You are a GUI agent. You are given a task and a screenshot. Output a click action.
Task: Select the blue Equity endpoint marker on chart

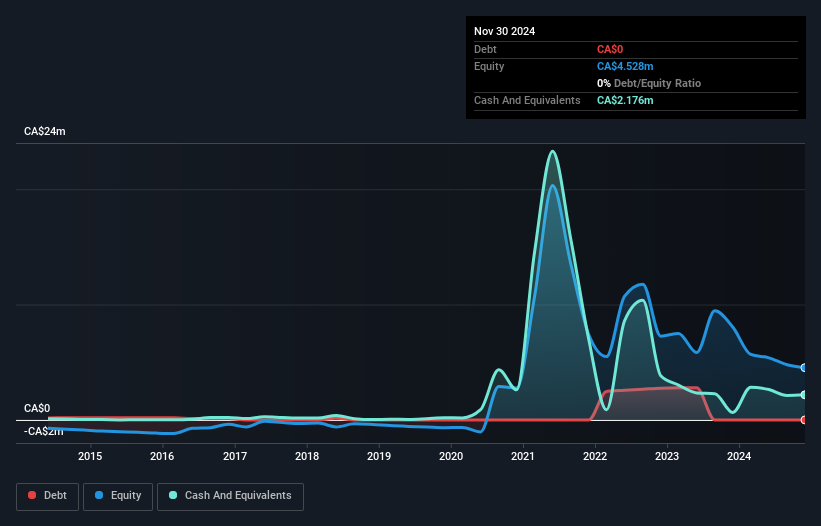click(804, 368)
